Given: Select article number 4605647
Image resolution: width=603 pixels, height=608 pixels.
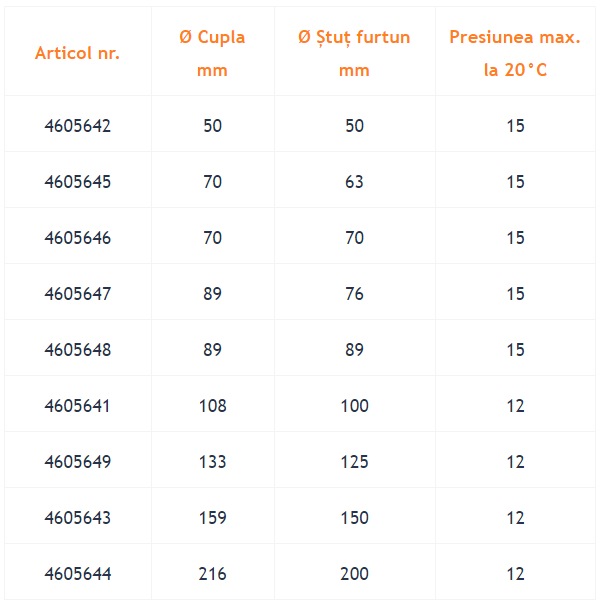Looking at the screenshot, I should click(x=78, y=294).
